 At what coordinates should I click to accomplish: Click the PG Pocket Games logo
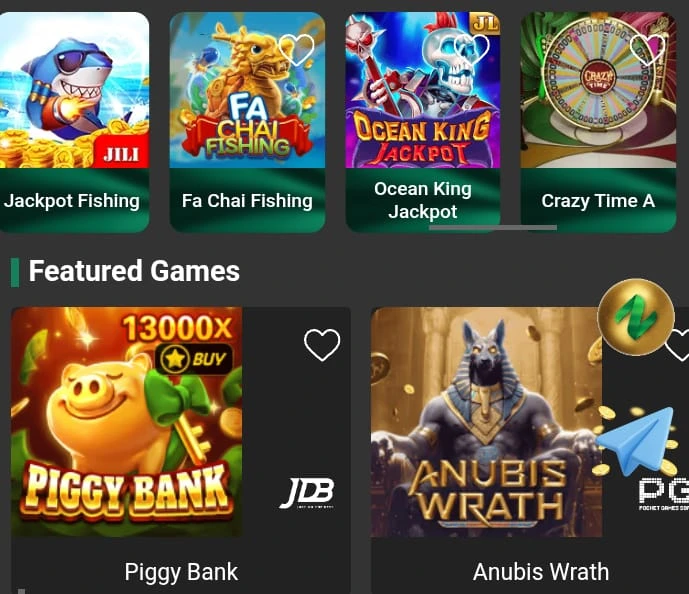664,494
